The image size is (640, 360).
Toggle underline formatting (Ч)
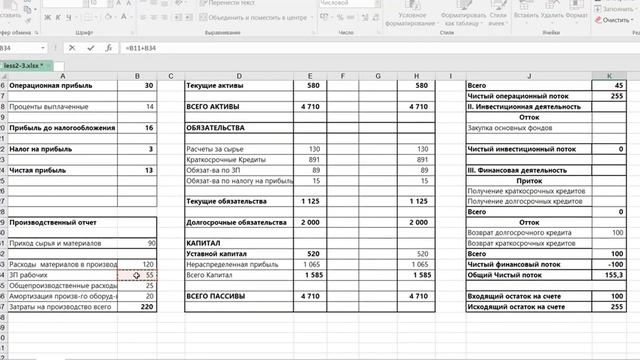tap(68, 18)
